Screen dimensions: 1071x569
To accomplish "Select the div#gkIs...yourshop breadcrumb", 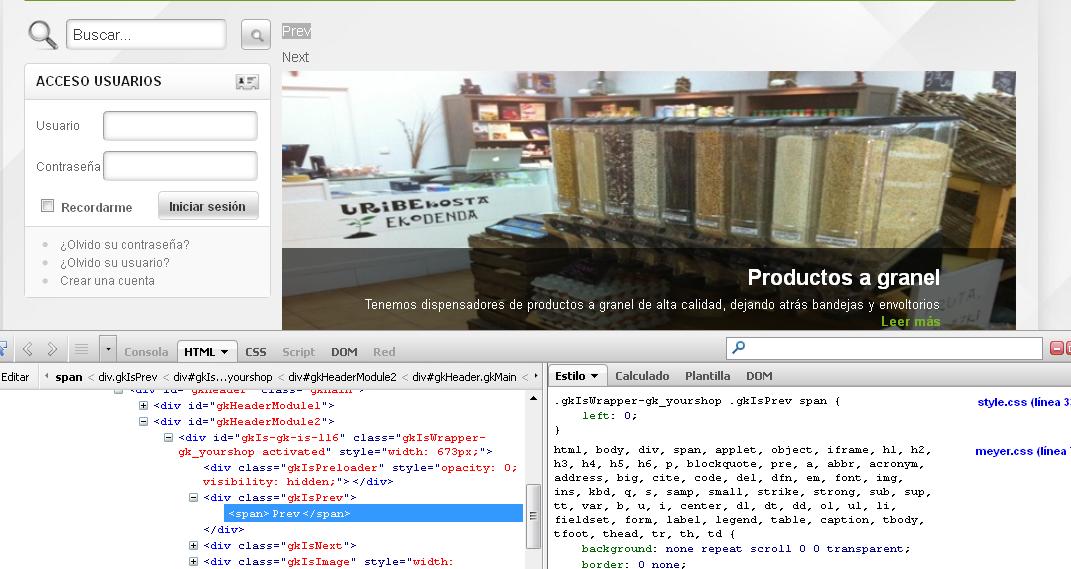I will pos(223,376).
